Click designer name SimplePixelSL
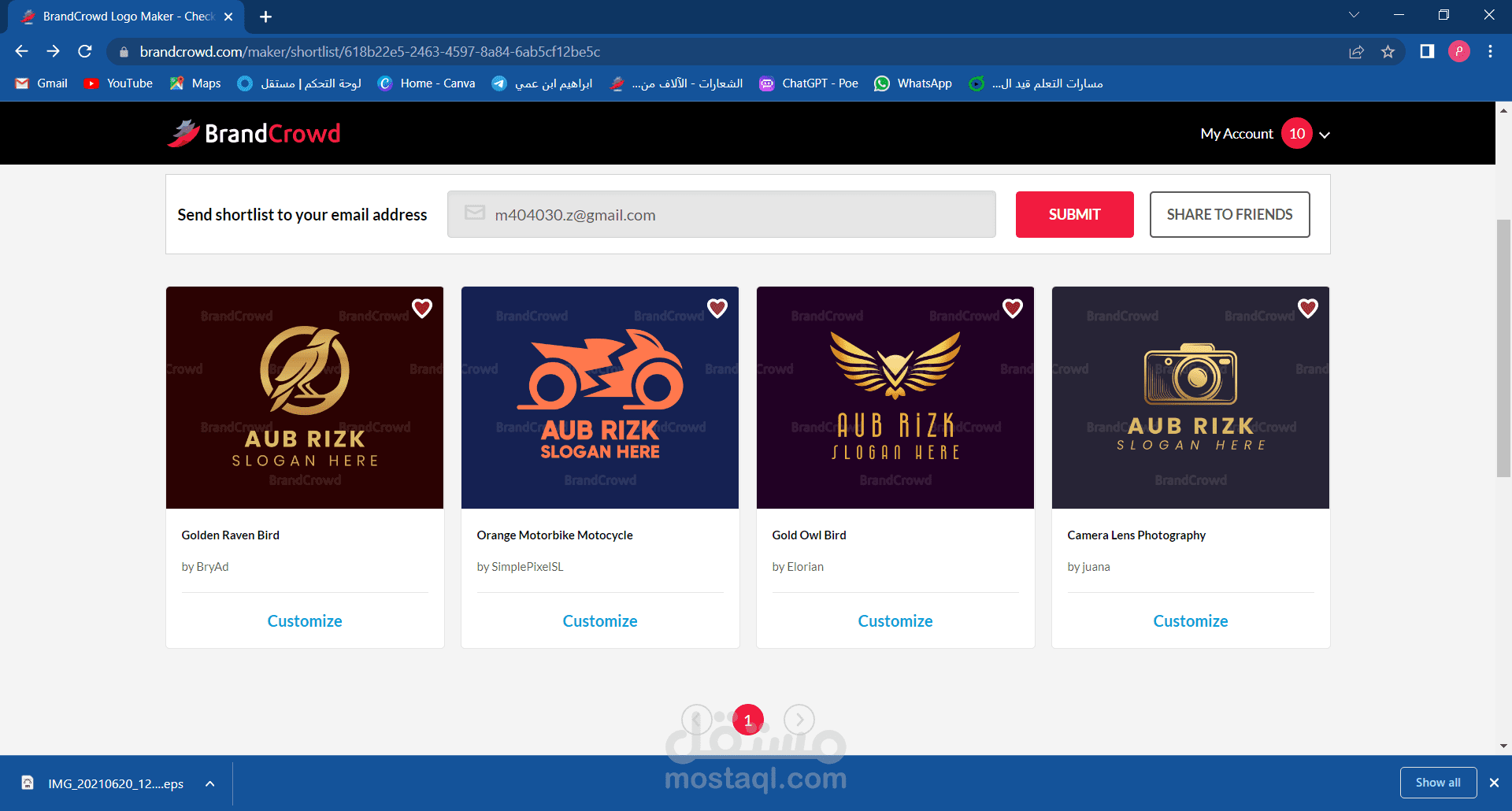 point(528,567)
